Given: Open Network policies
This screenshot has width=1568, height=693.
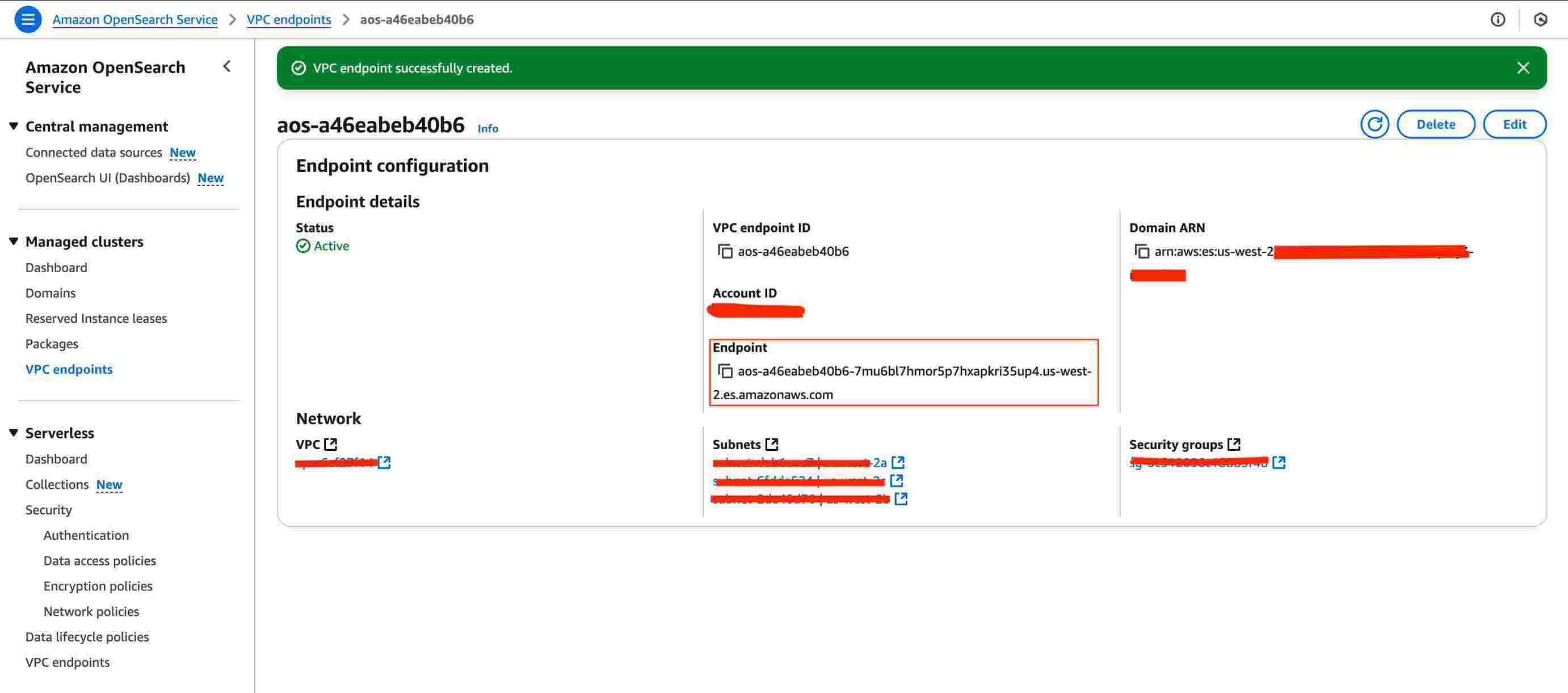Looking at the screenshot, I should (91, 611).
